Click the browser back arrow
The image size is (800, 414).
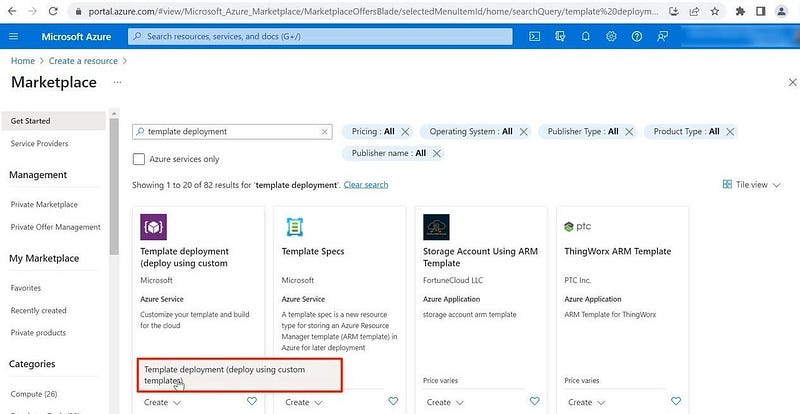click(12, 11)
